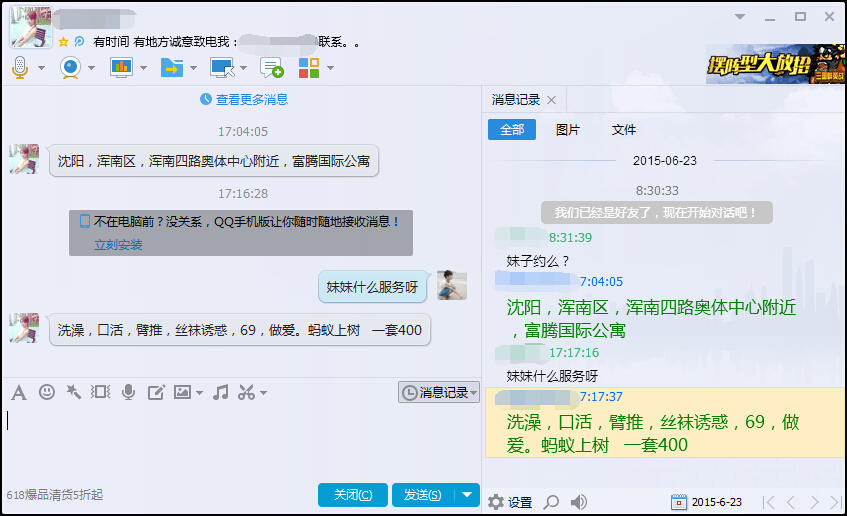Jump to first history page
This screenshot has width=847, height=516.
(769, 502)
